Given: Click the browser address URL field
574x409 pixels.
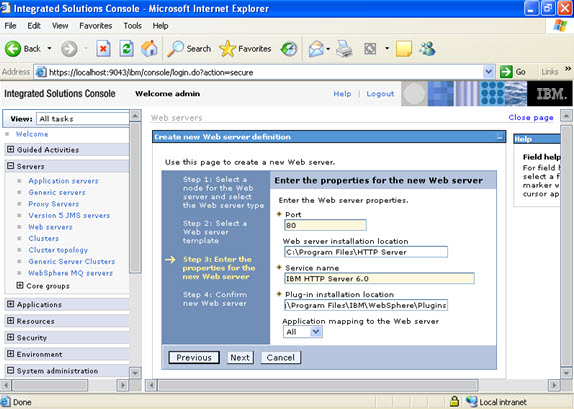Looking at the screenshot, I should [x=260, y=72].
